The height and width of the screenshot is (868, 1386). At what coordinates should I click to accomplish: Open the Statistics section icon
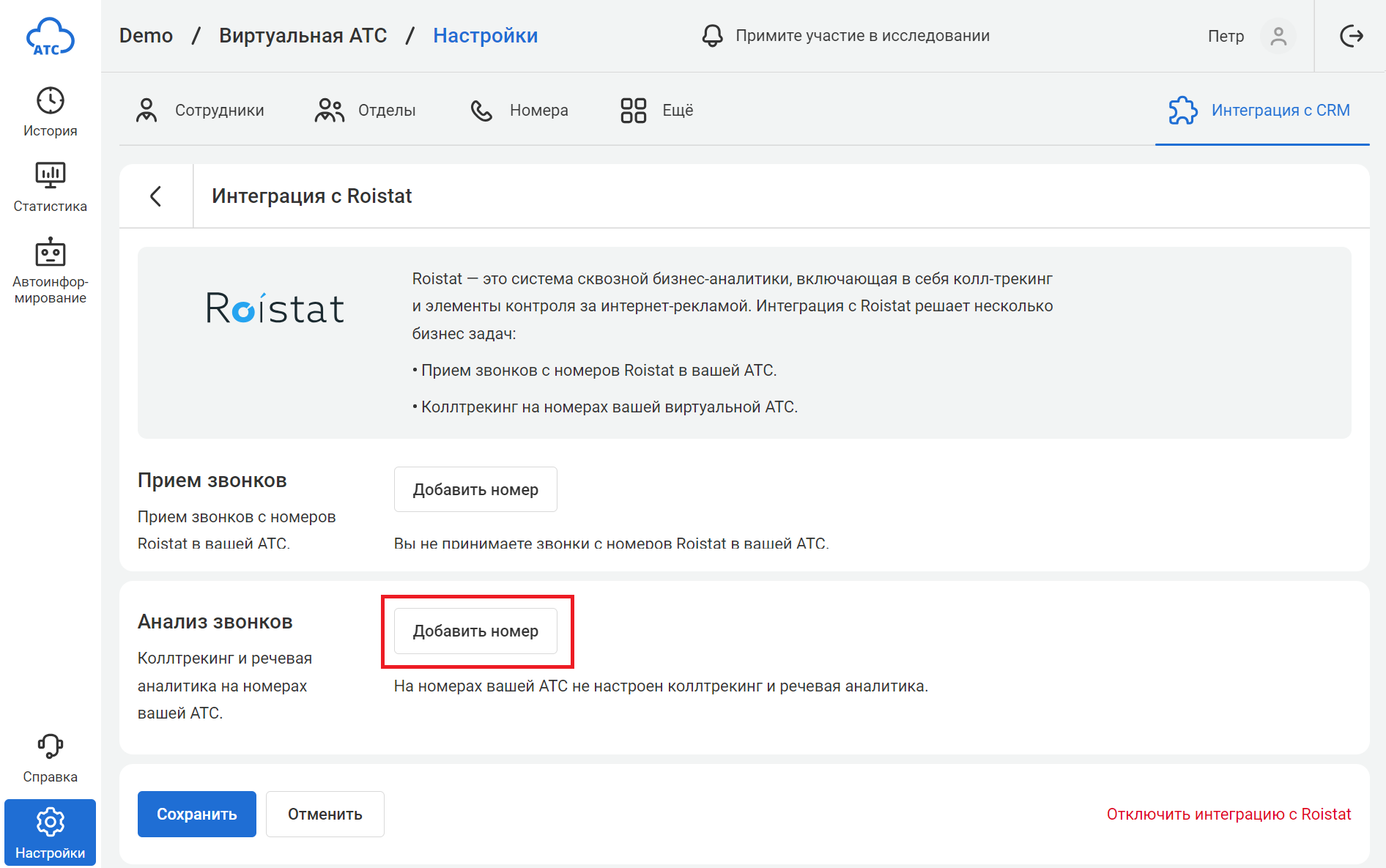coord(50,175)
